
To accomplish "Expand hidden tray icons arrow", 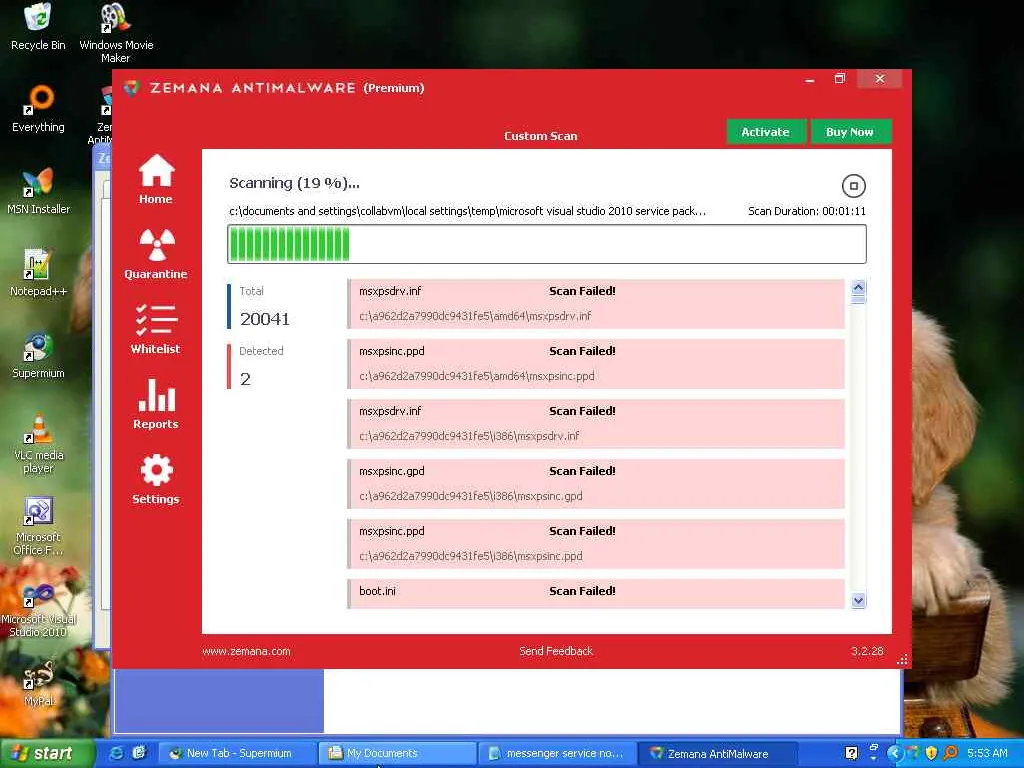I will 895,753.
